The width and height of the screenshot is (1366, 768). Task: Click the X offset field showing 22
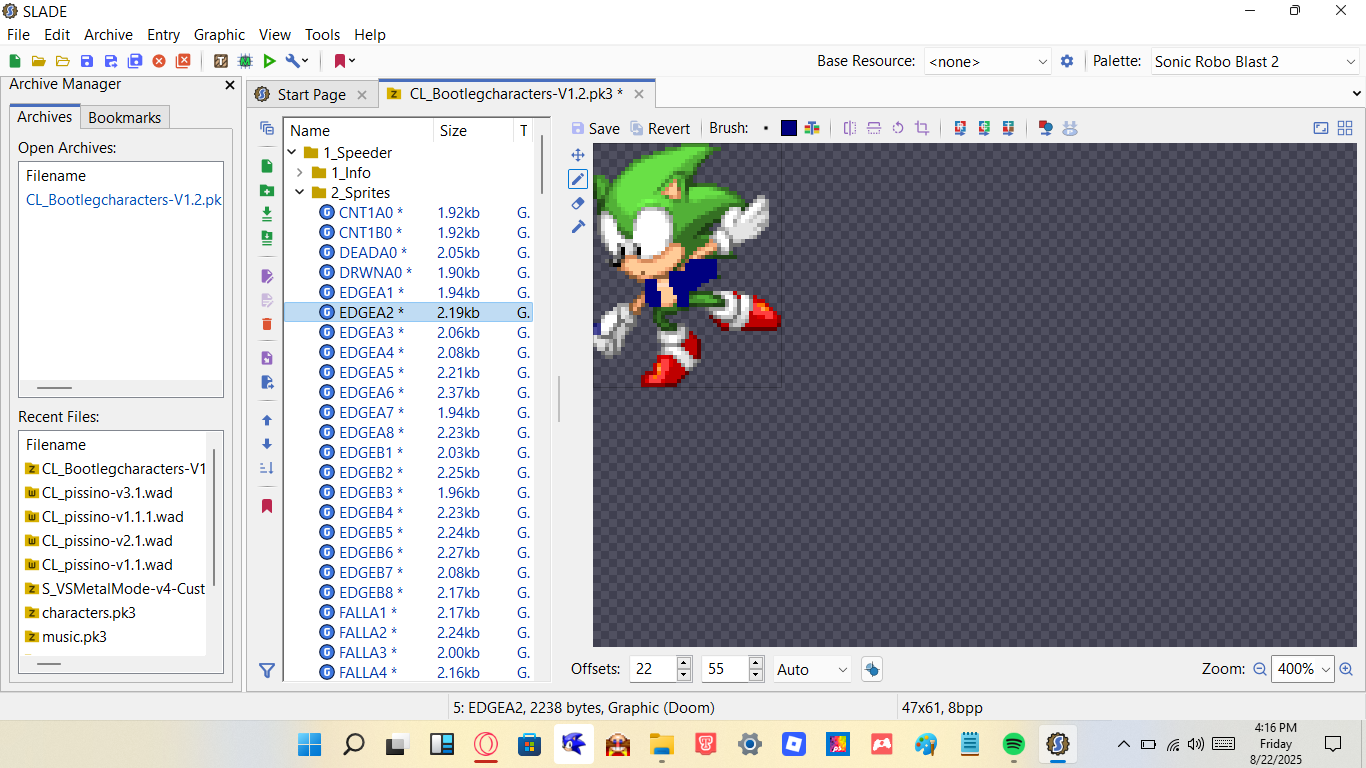pos(654,669)
